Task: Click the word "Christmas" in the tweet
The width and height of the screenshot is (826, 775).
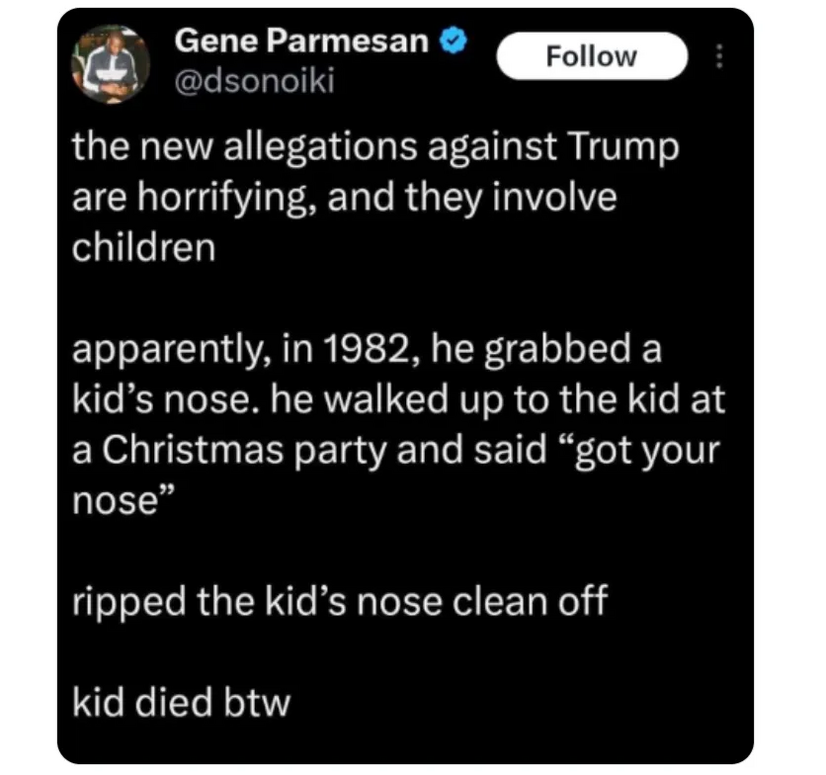Action: 201,449
